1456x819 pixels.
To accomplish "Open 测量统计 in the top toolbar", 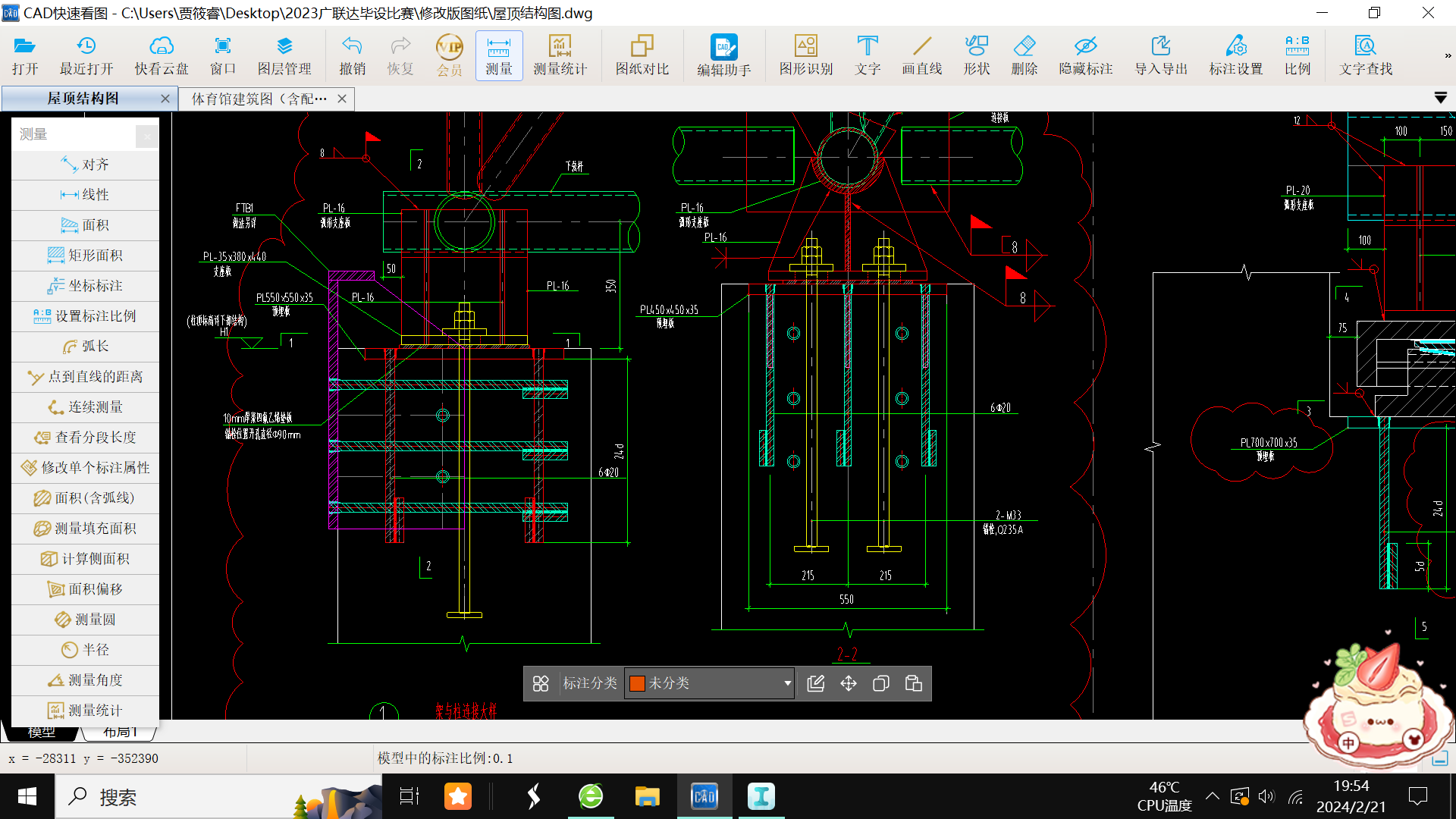I will pyautogui.click(x=560, y=56).
